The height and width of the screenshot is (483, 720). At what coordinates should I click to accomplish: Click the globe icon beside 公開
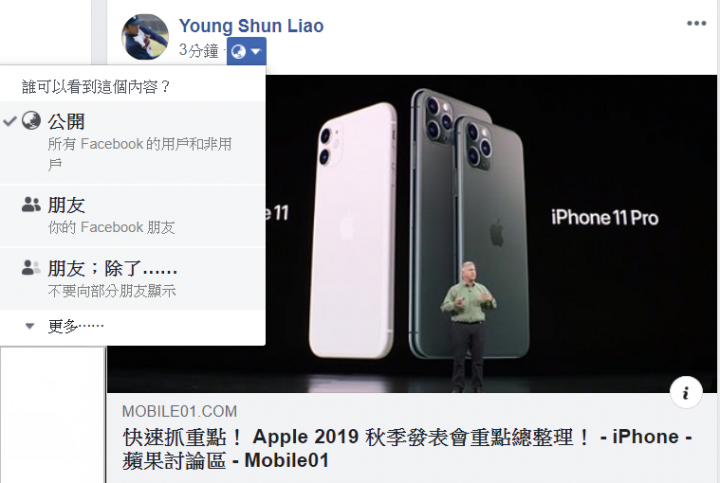pyautogui.click(x=31, y=121)
